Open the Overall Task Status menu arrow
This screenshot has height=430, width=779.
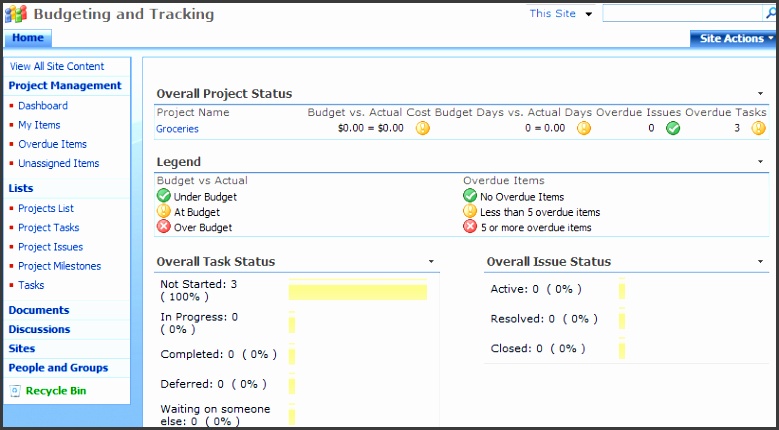pyautogui.click(x=431, y=261)
